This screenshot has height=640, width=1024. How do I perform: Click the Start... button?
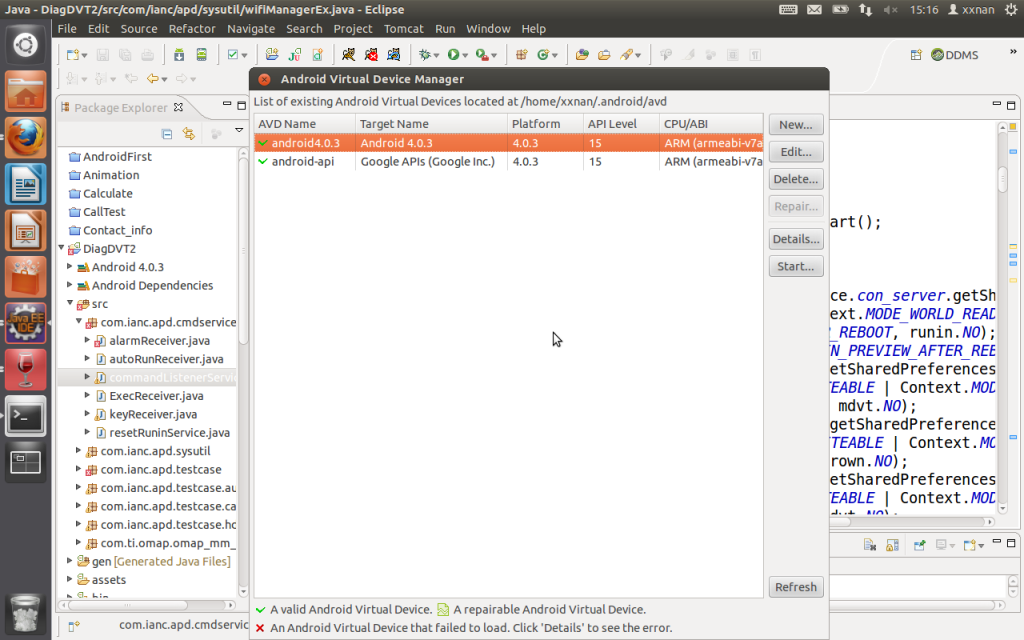click(x=795, y=266)
